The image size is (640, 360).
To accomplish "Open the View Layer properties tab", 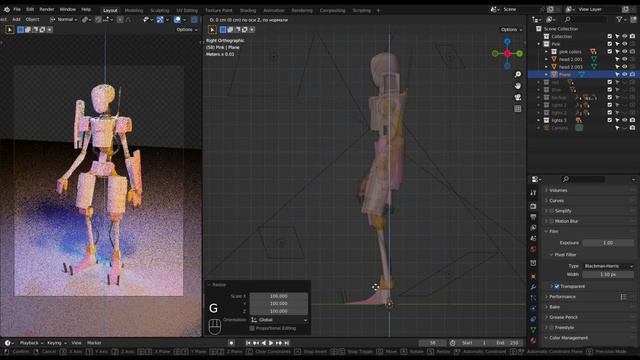I will coord(533,227).
